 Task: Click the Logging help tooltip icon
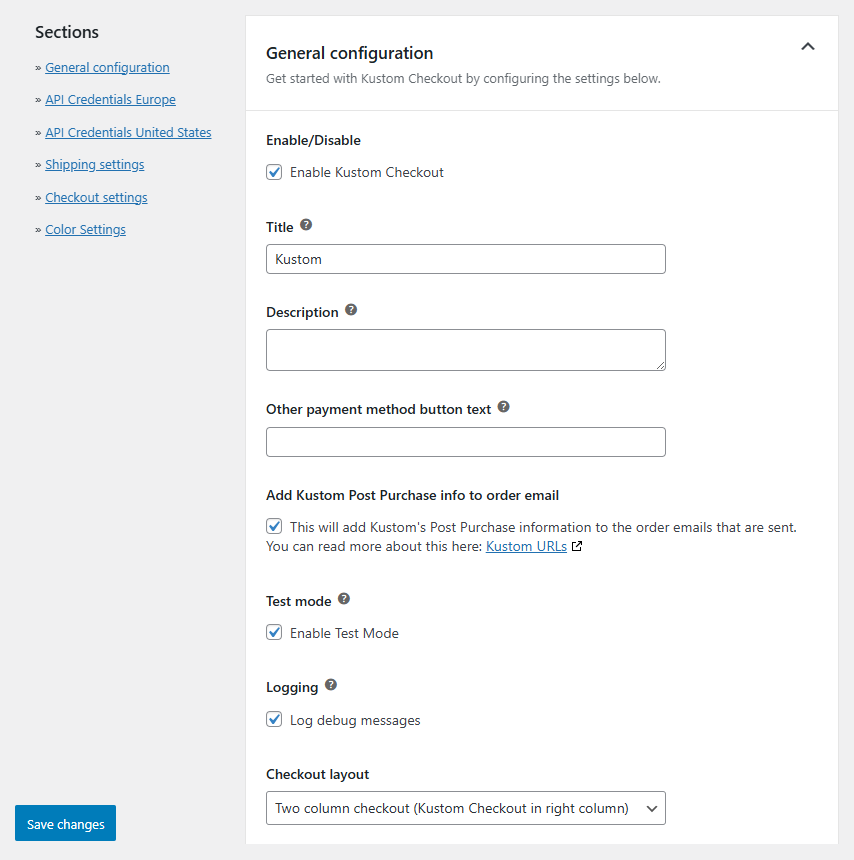(331, 685)
